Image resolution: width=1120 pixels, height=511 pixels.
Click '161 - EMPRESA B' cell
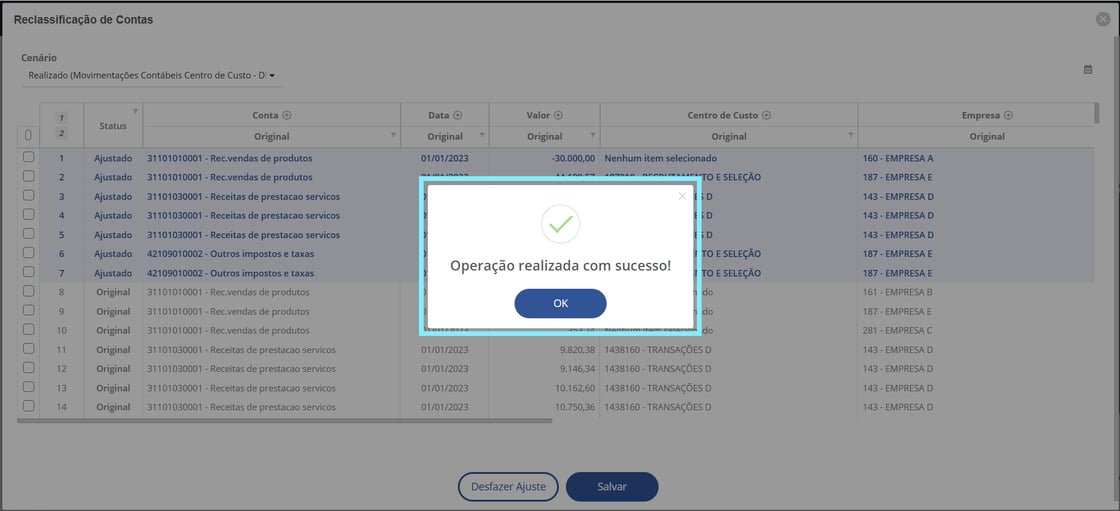pos(898,292)
